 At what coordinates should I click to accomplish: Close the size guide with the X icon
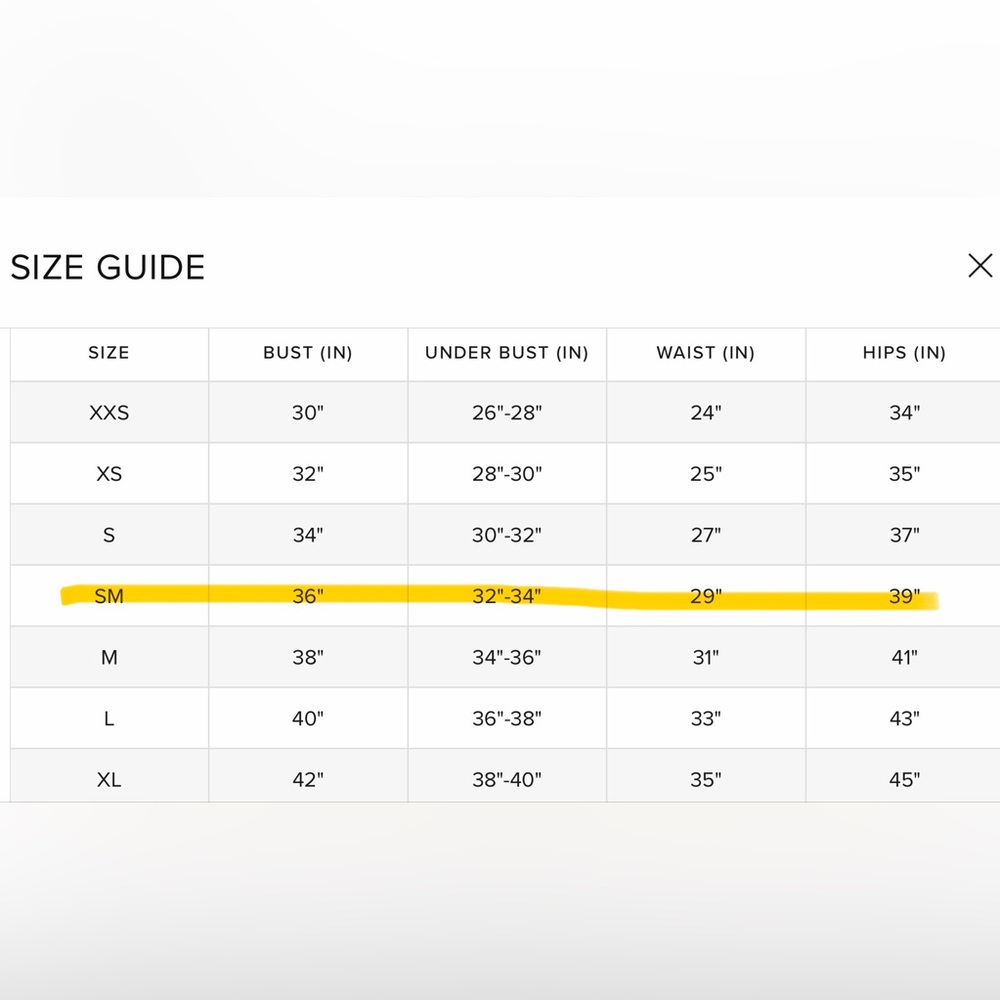pos(980,265)
